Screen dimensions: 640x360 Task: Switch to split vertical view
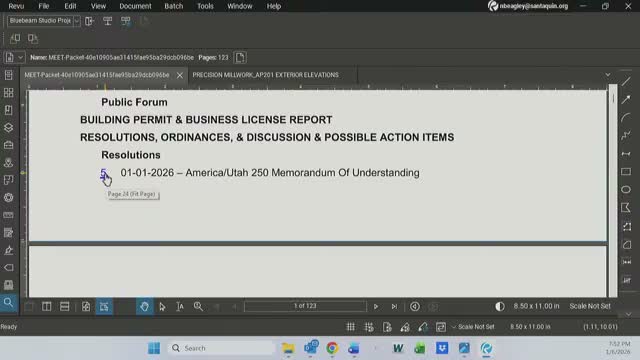[x=47, y=307]
